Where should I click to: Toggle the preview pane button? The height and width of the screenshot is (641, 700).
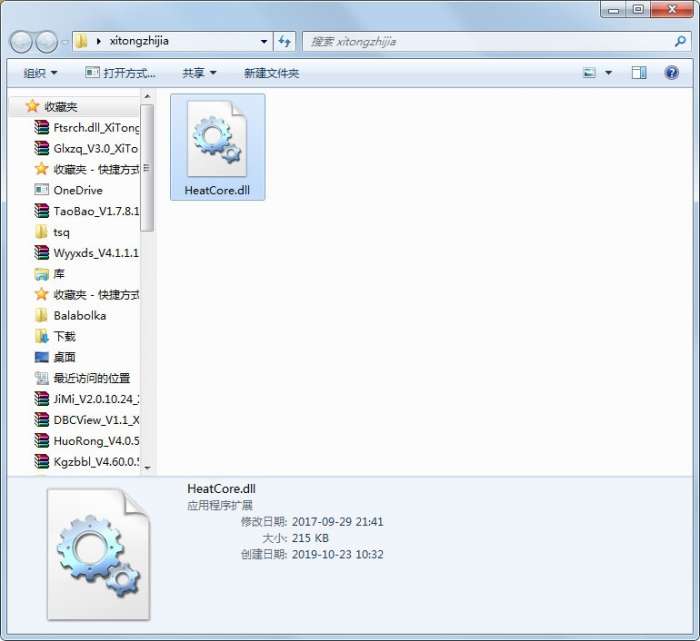click(x=639, y=73)
